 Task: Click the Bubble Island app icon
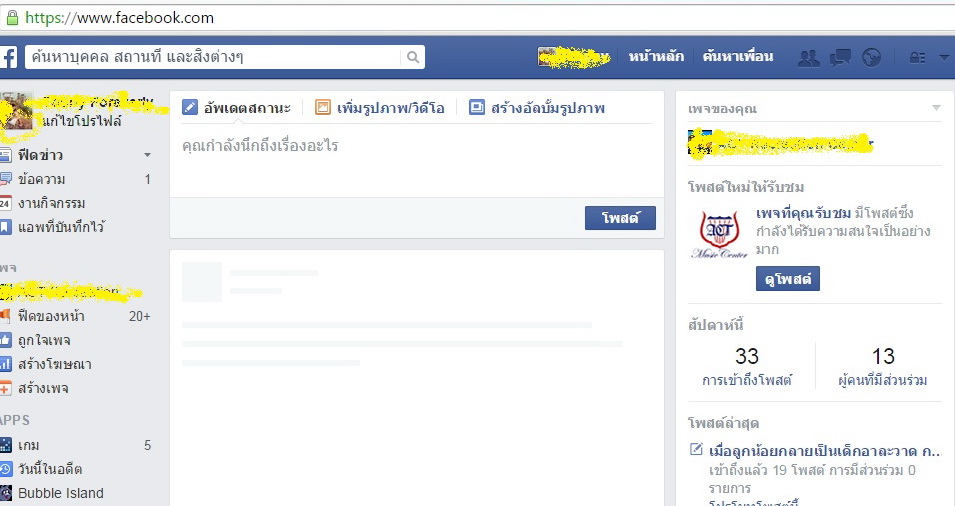click(x=5, y=493)
